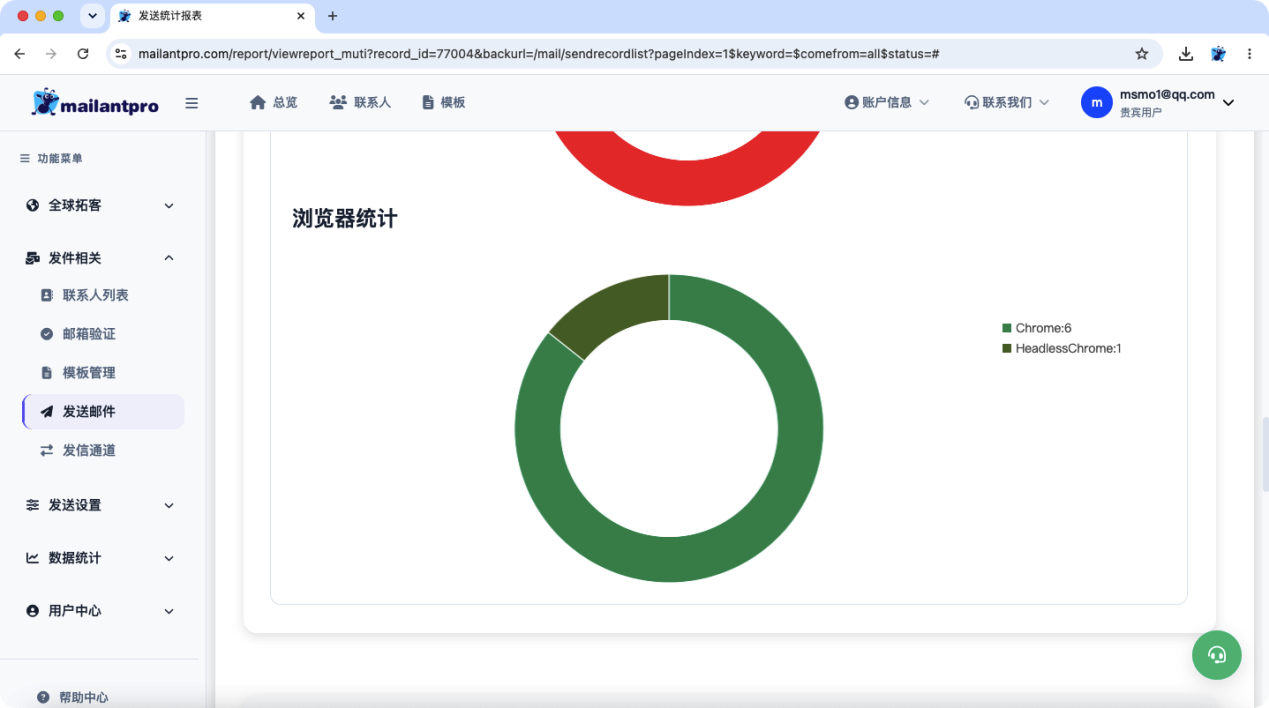Click the sliders icon beside 发送设置
Screen dimensions: 1269x708
[33, 505]
